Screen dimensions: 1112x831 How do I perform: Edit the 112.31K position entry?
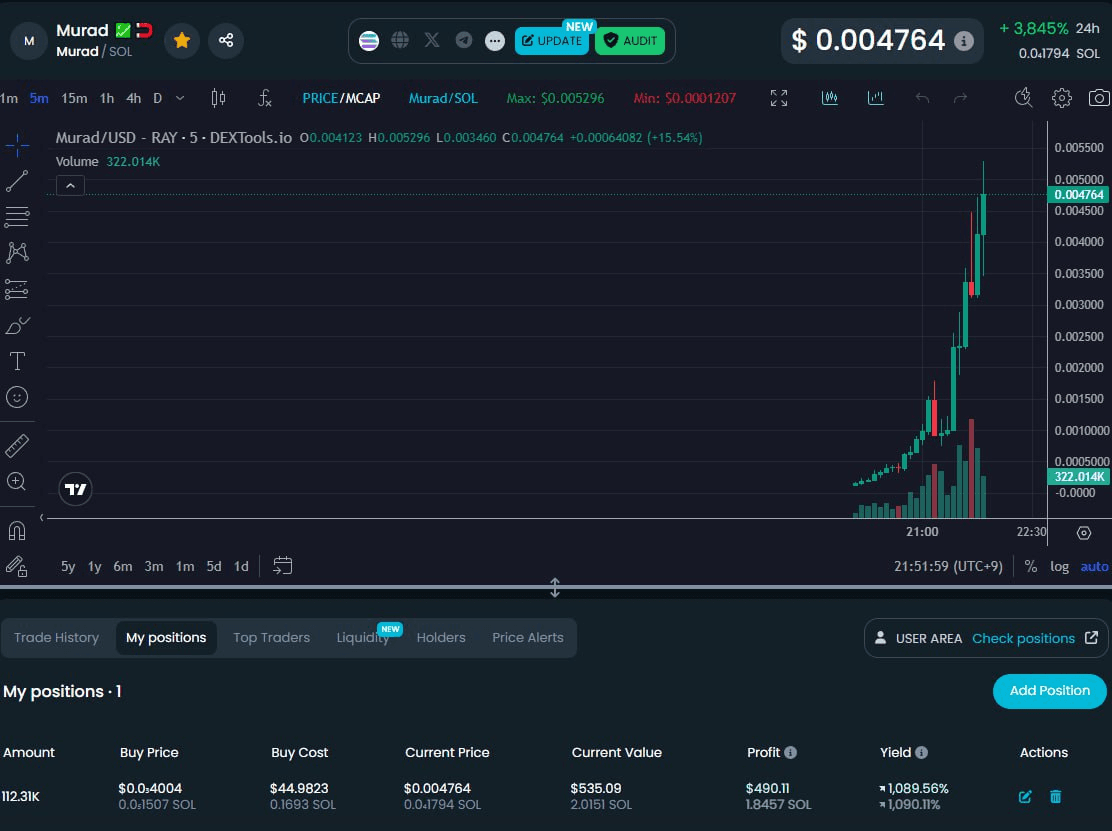[1025, 797]
